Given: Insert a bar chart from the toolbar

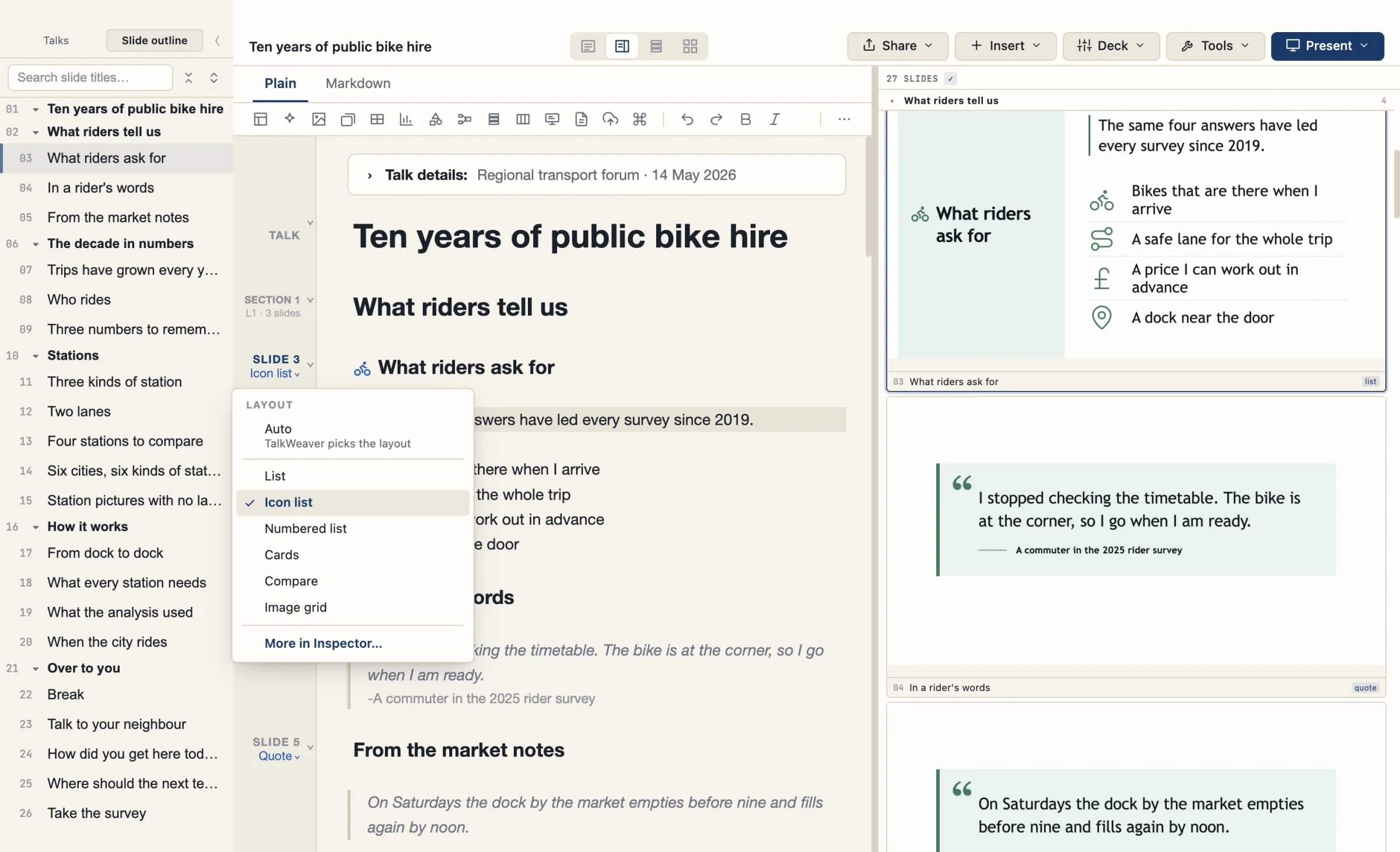Looking at the screenshot, I should (406, 120).
